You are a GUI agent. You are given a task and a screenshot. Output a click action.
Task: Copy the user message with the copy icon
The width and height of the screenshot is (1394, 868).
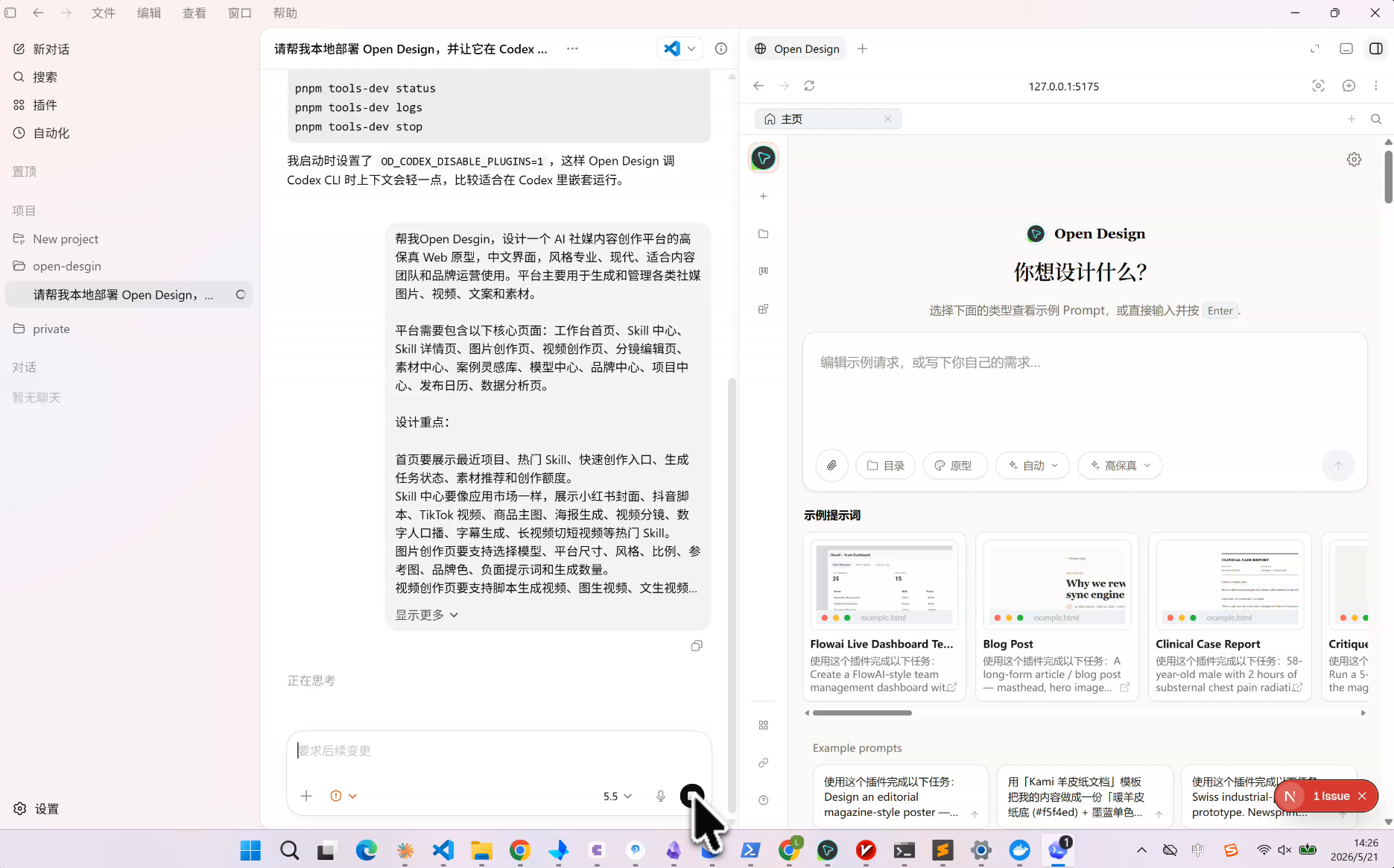tap(697, 646)
